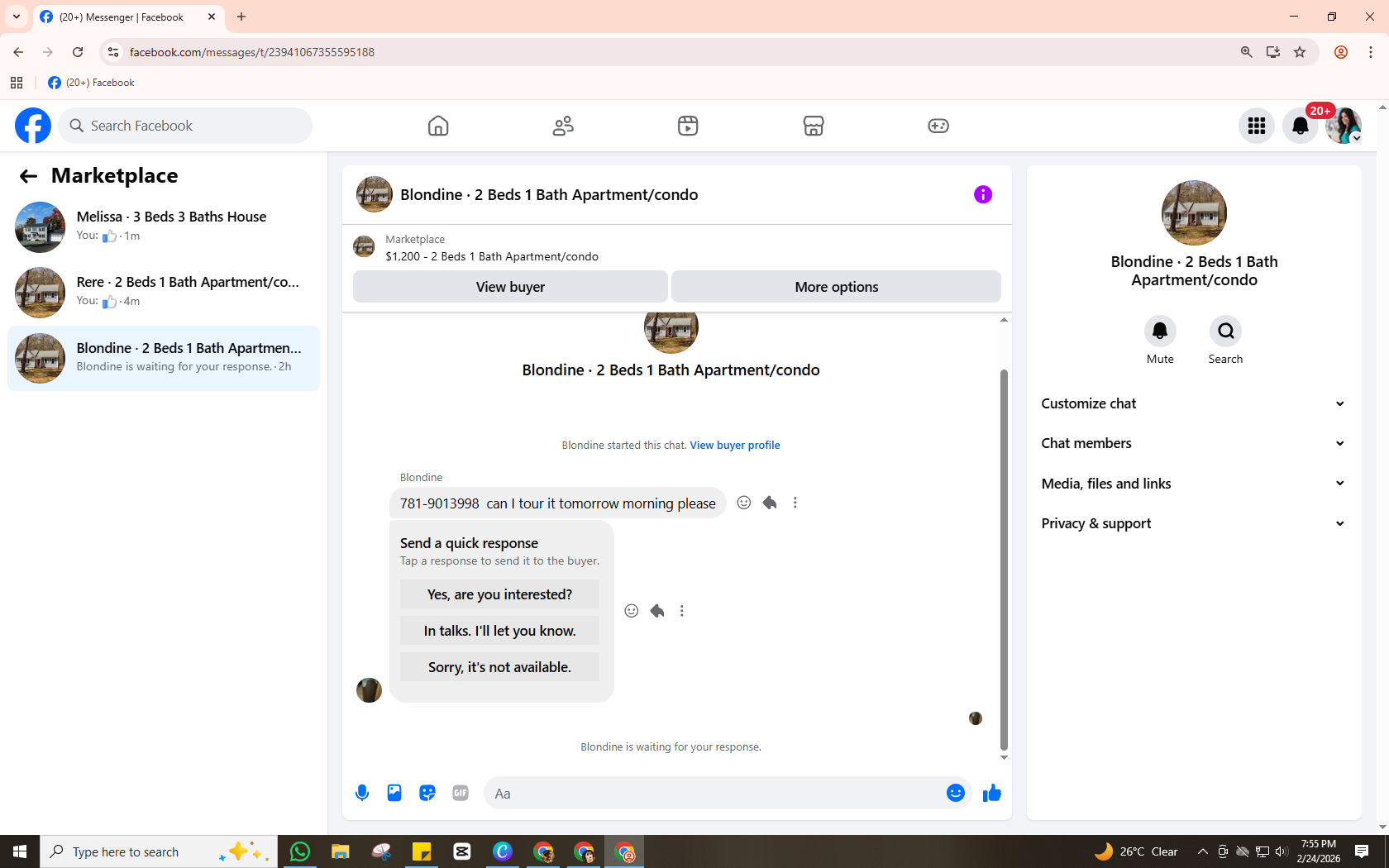The height and width of the screenshot is (868, 1389).
Task: Open the Chrome tab search dropdown
Action: tap(17, 17)
